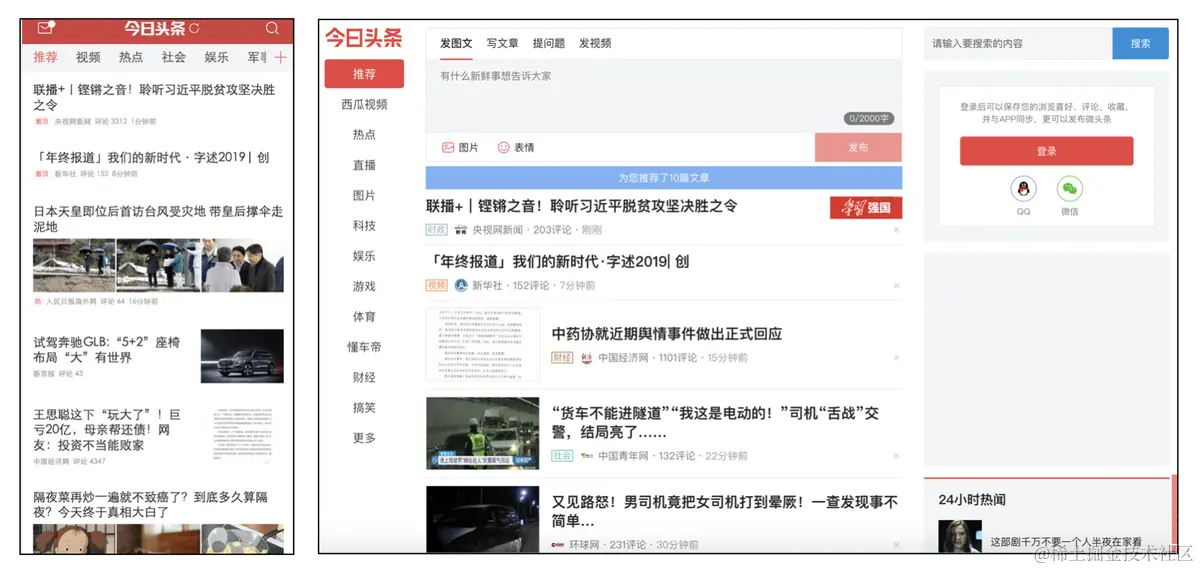Open 搞笑 in the desktop sidebar

pos(364,408)
